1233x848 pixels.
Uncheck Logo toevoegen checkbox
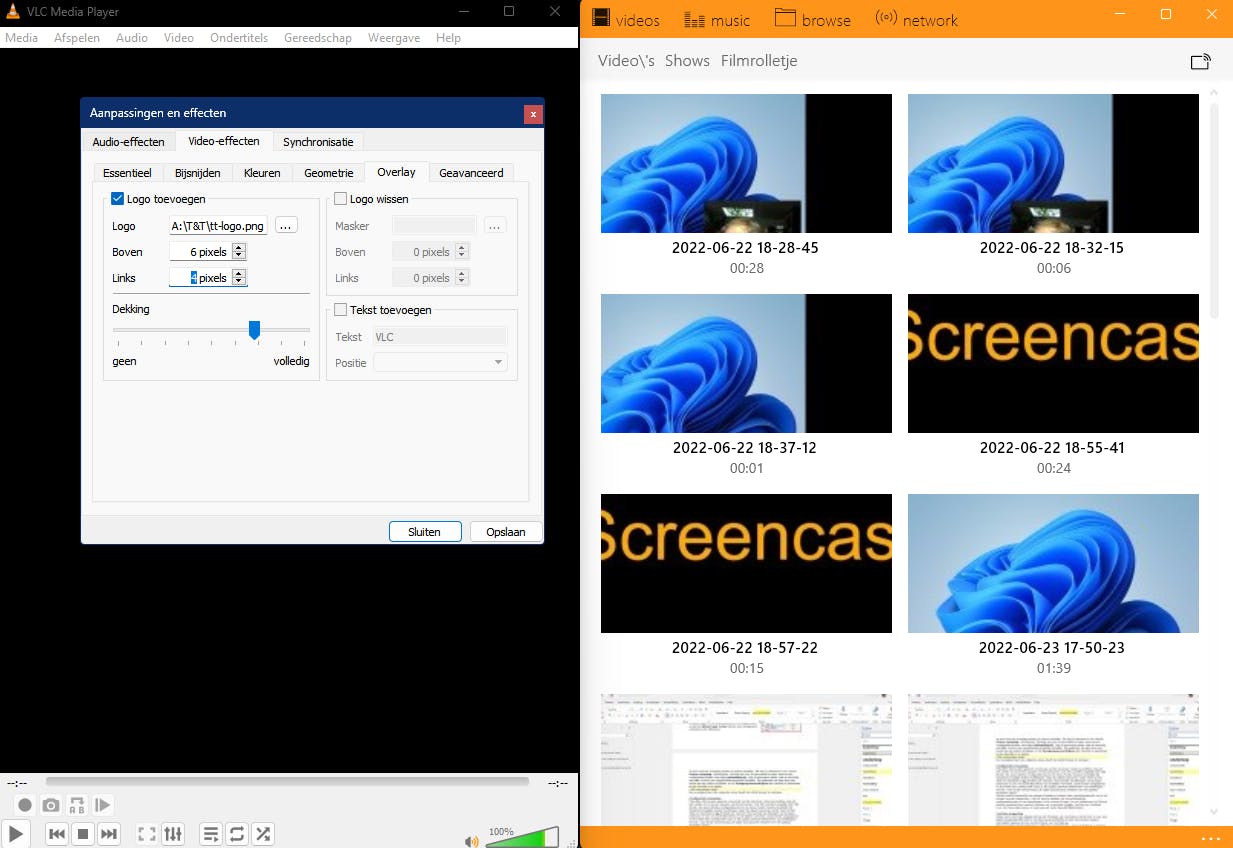point(118,199)
